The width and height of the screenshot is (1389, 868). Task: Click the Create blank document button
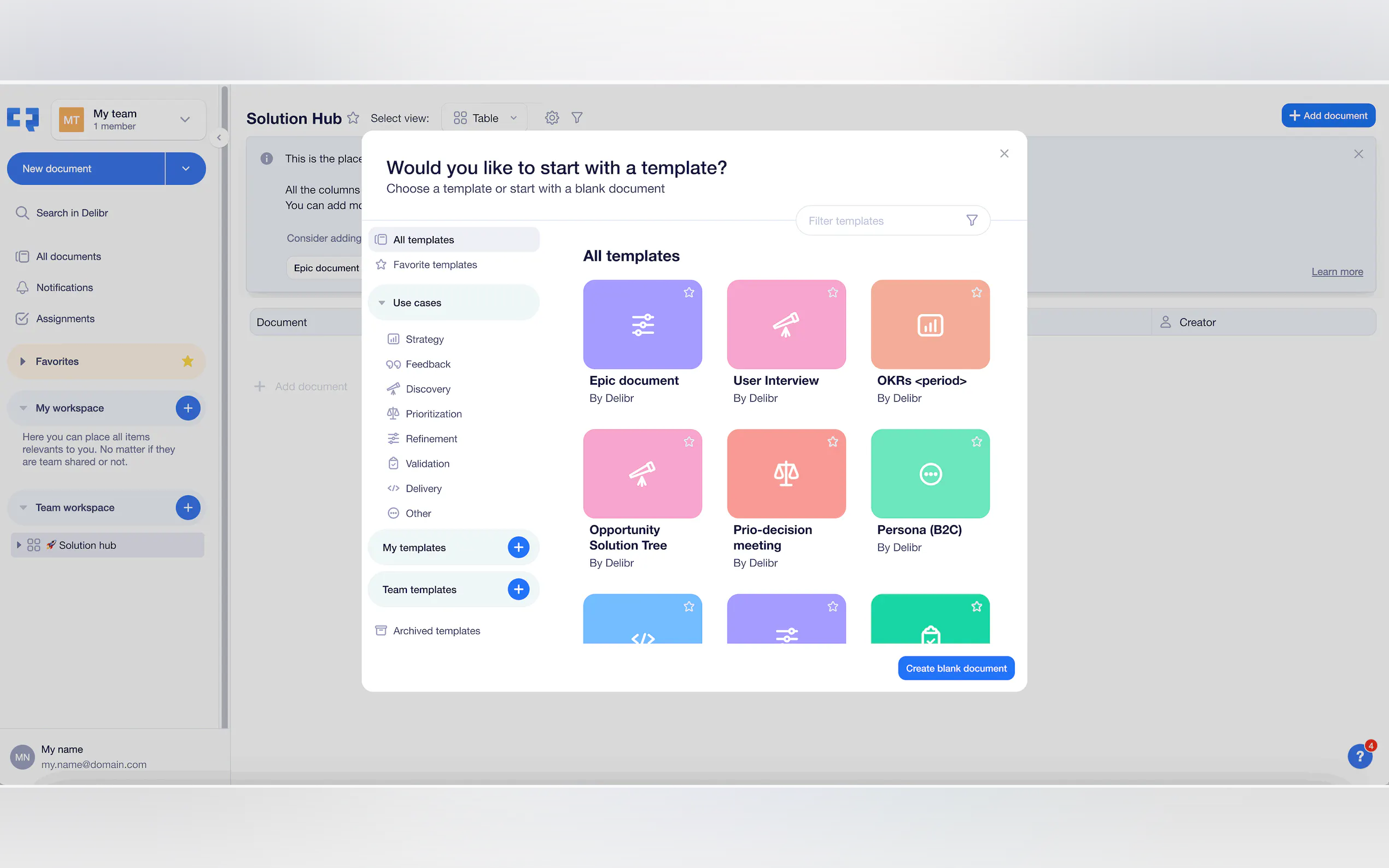(x=955, y=667)
